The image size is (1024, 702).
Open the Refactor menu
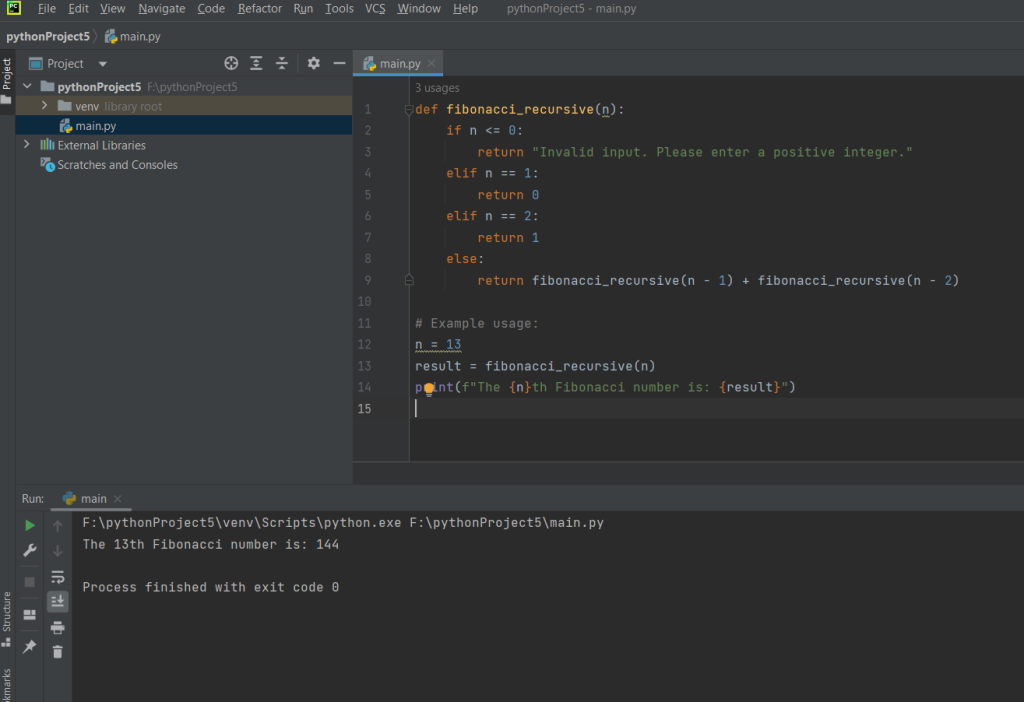pyautogui.click(x=259, y=9)
